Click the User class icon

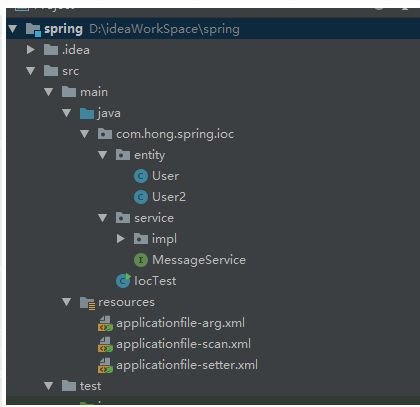pos(141,176)
